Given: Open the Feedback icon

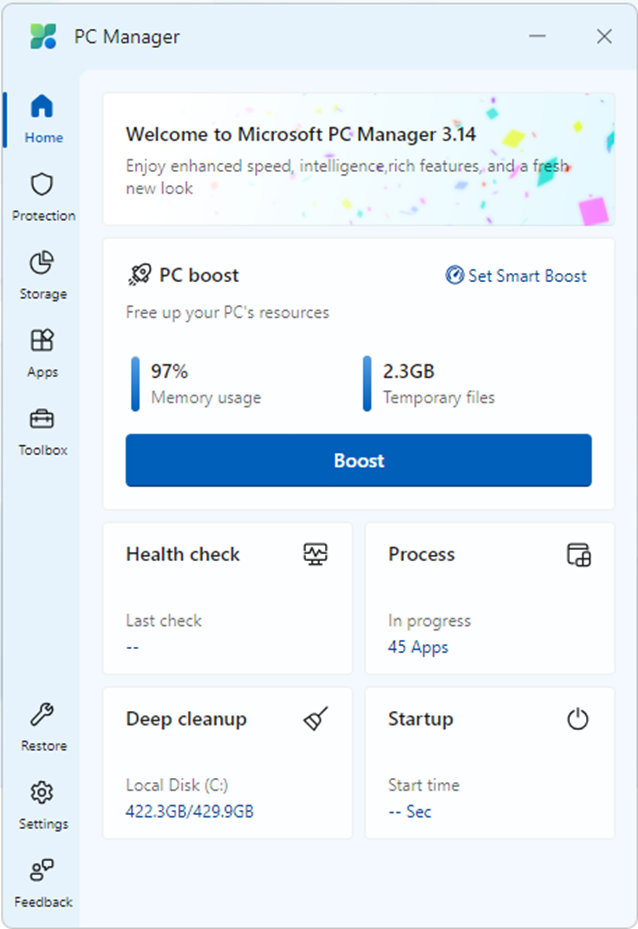Looking at the screenshot, I should [x=42, y=870].
